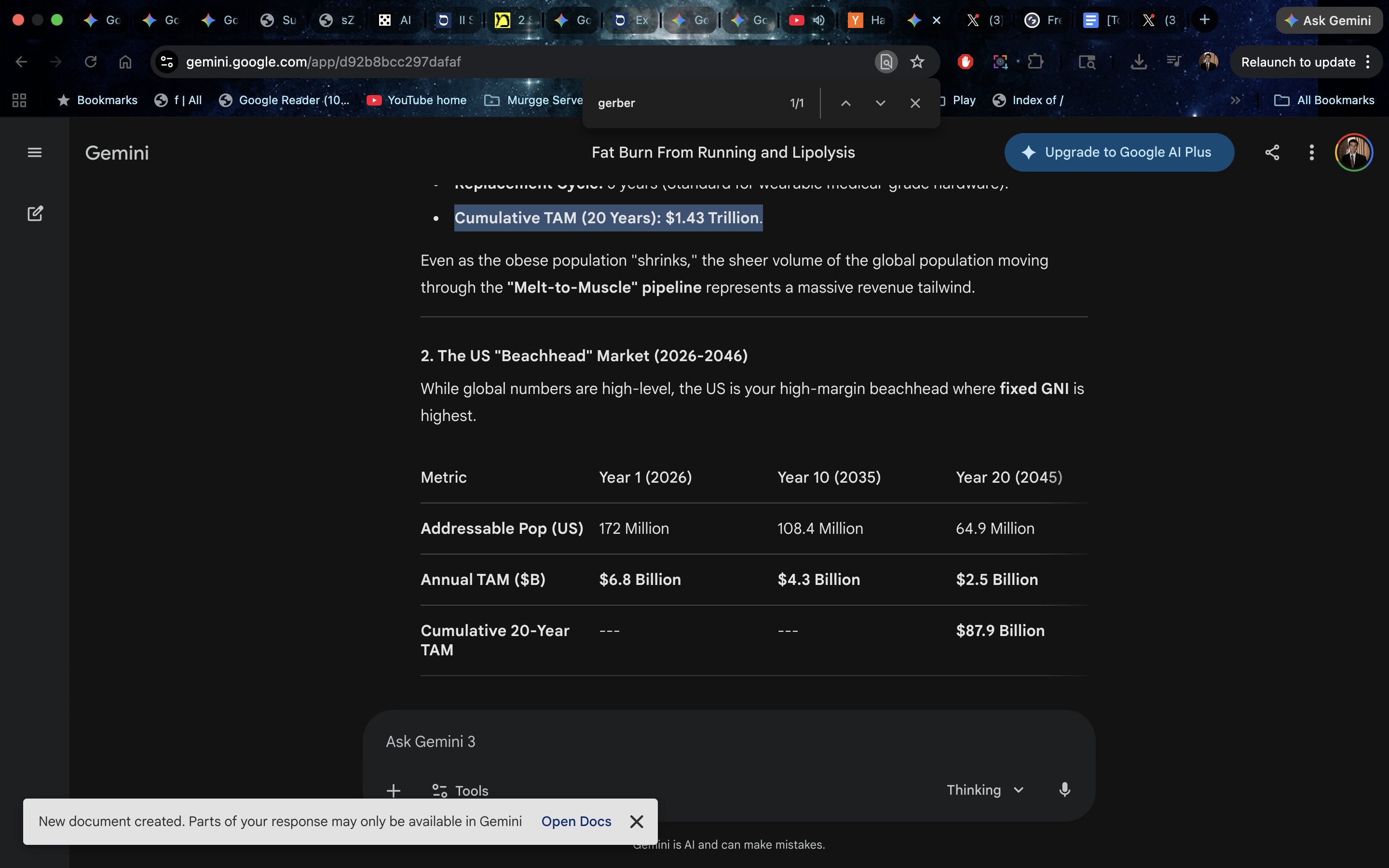Switch to the Hacker News tab
The width and height of the screenshot is (1389, 868).
[x=866, y=21]
